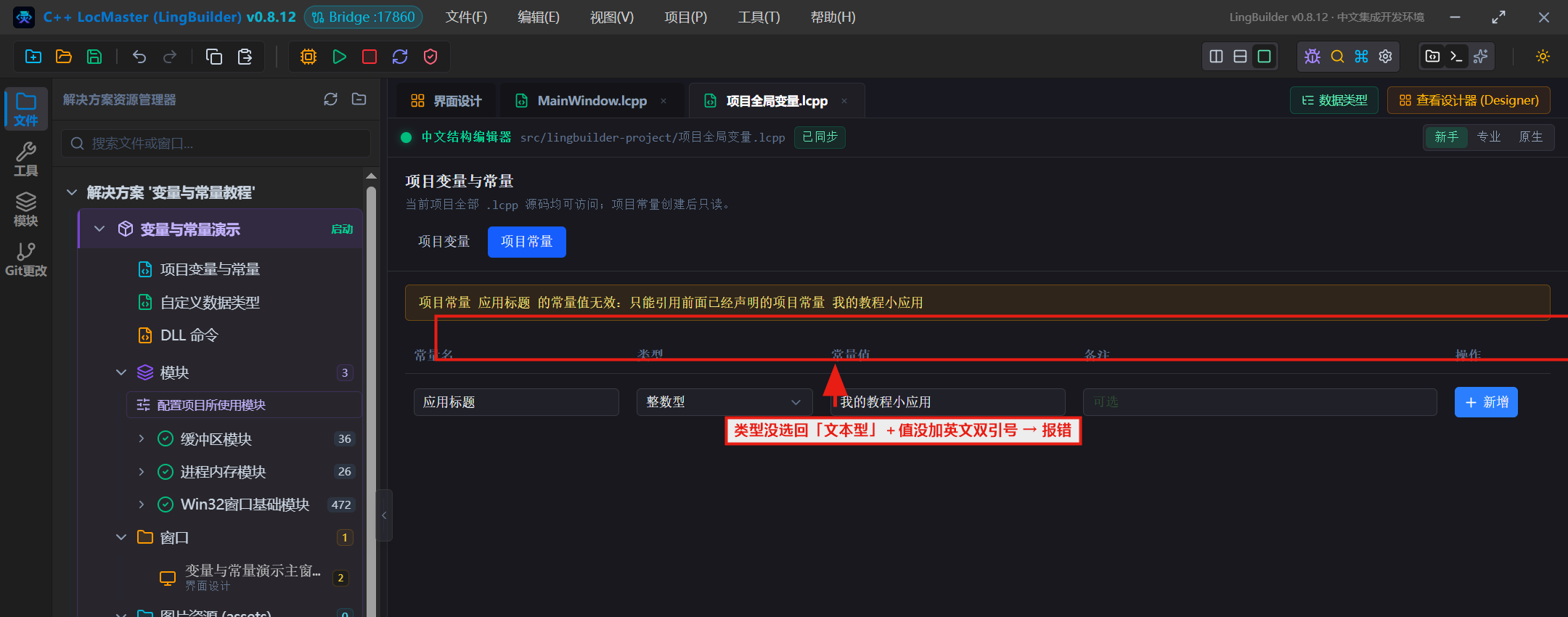This screenshot has width=1568, height=617.
Task: Switch to the MainWindow.lcpp tab
Action: click(592, 101)
